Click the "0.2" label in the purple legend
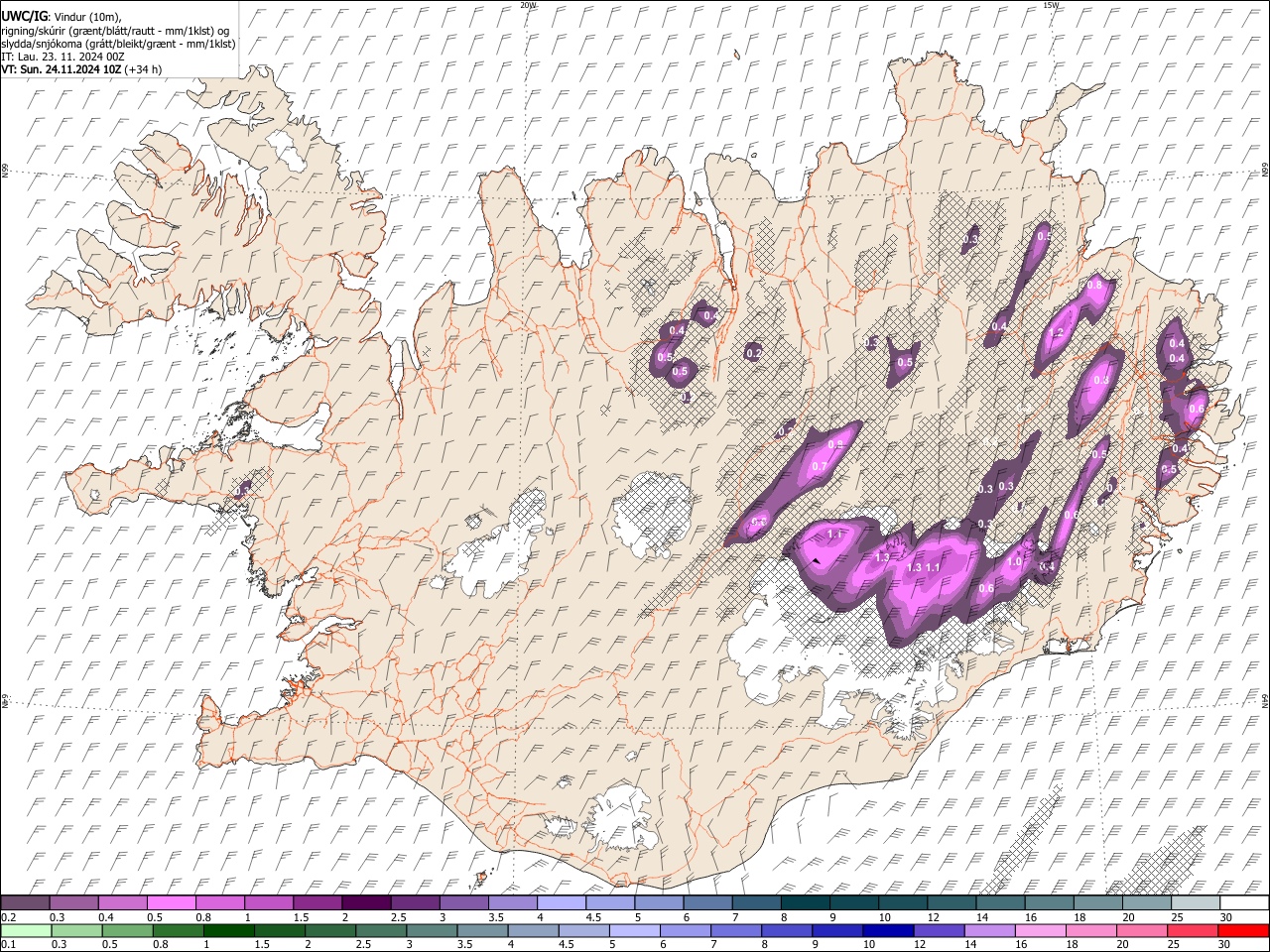 coord(7,917)
